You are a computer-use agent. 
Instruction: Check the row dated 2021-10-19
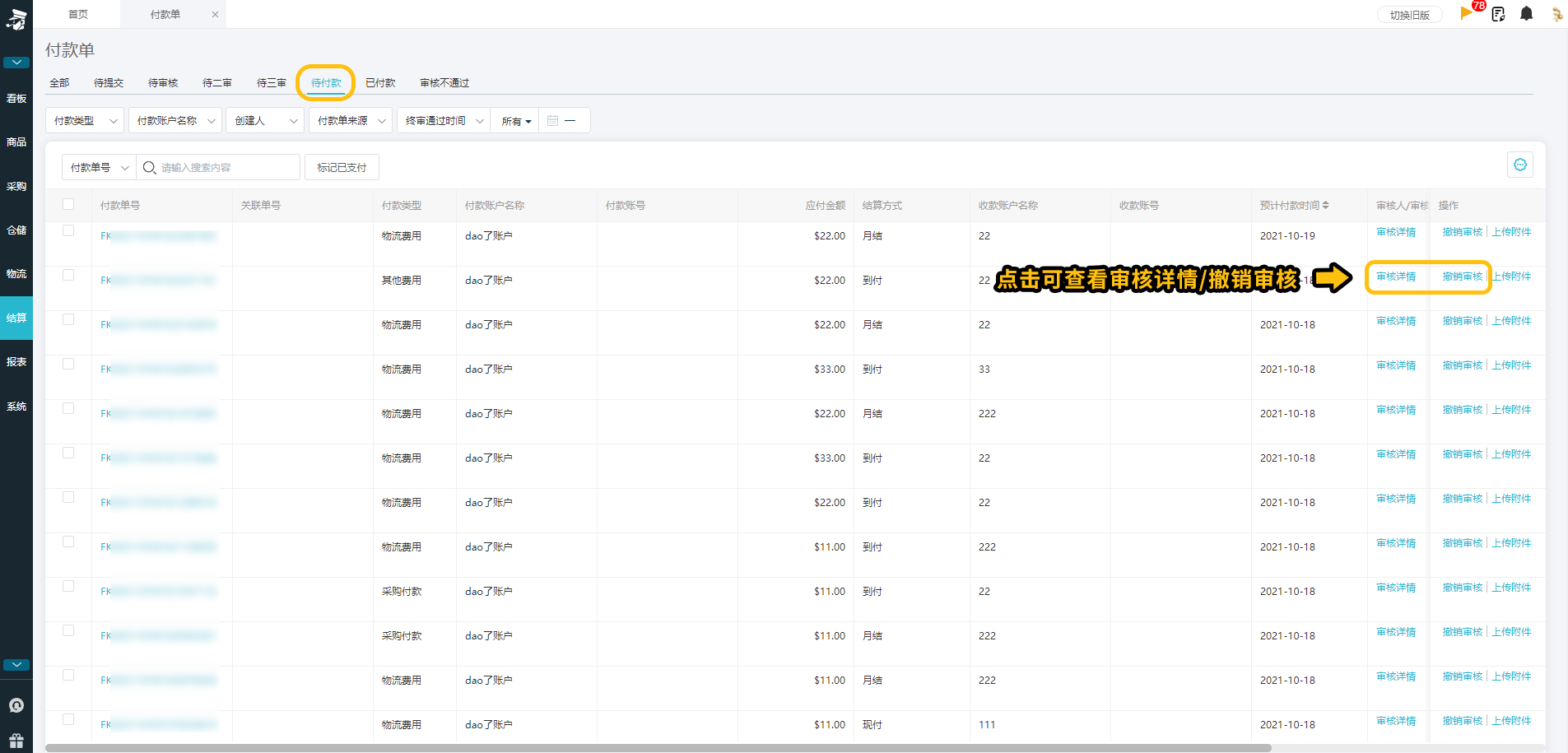pyautogui.click(x=68, y=230)
